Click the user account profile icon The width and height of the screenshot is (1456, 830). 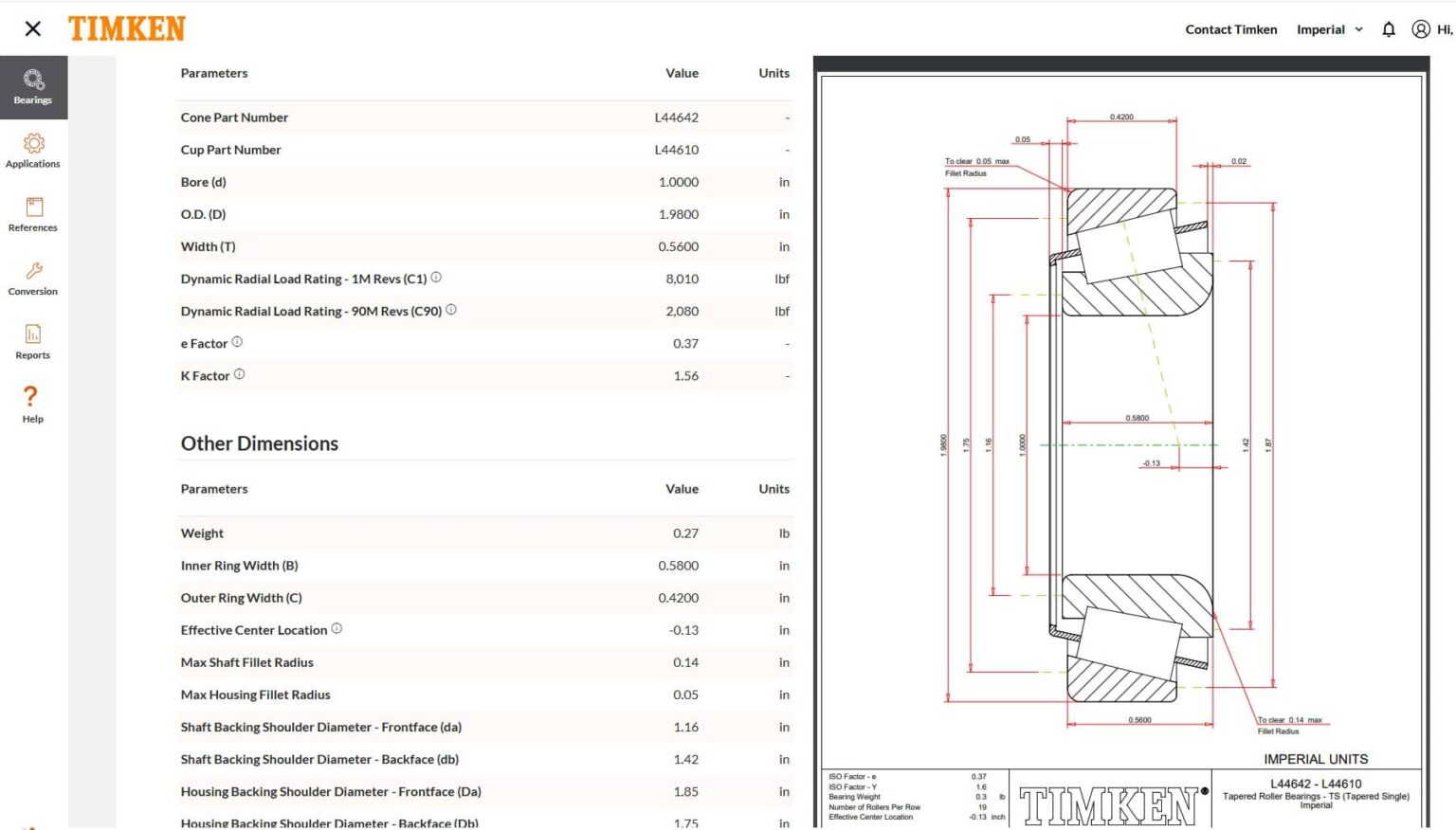[1421, 29]
